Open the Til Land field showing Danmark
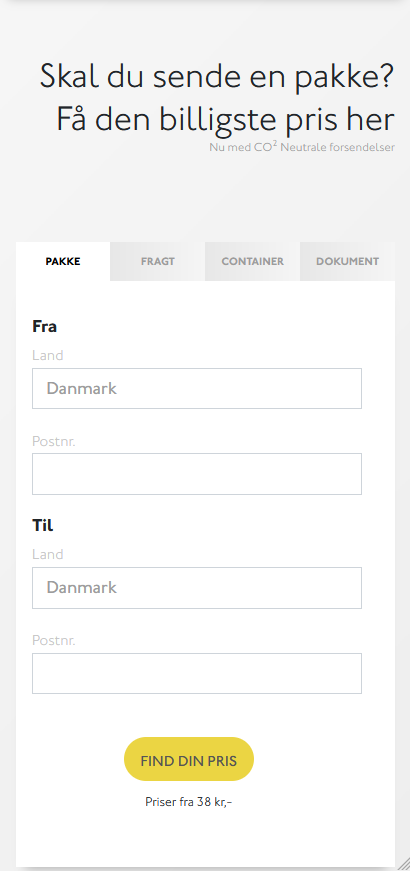Viewport: 410px width, 871px height. [197, 588]
